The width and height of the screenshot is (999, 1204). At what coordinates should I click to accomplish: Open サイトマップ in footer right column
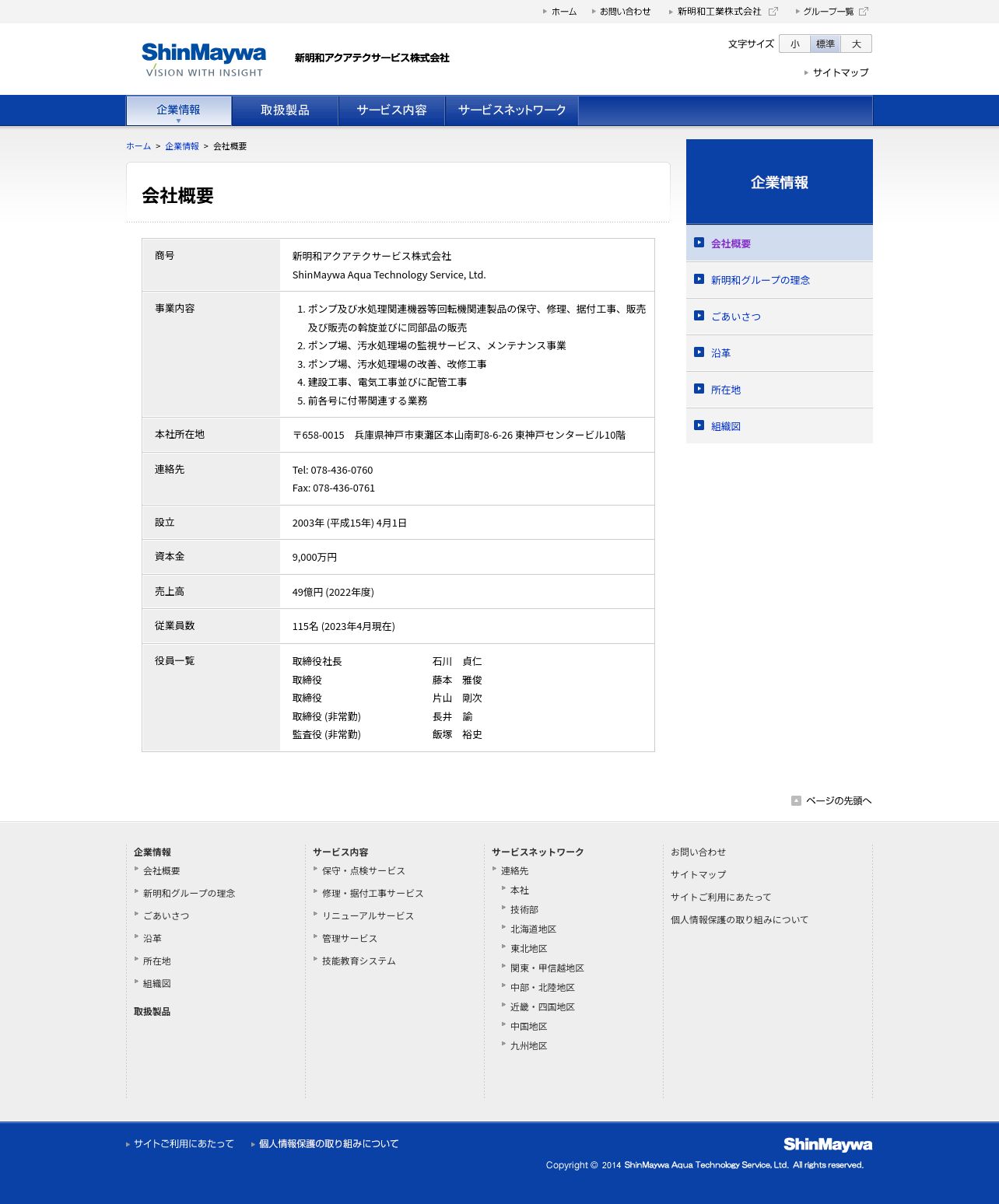pos(699,875)
